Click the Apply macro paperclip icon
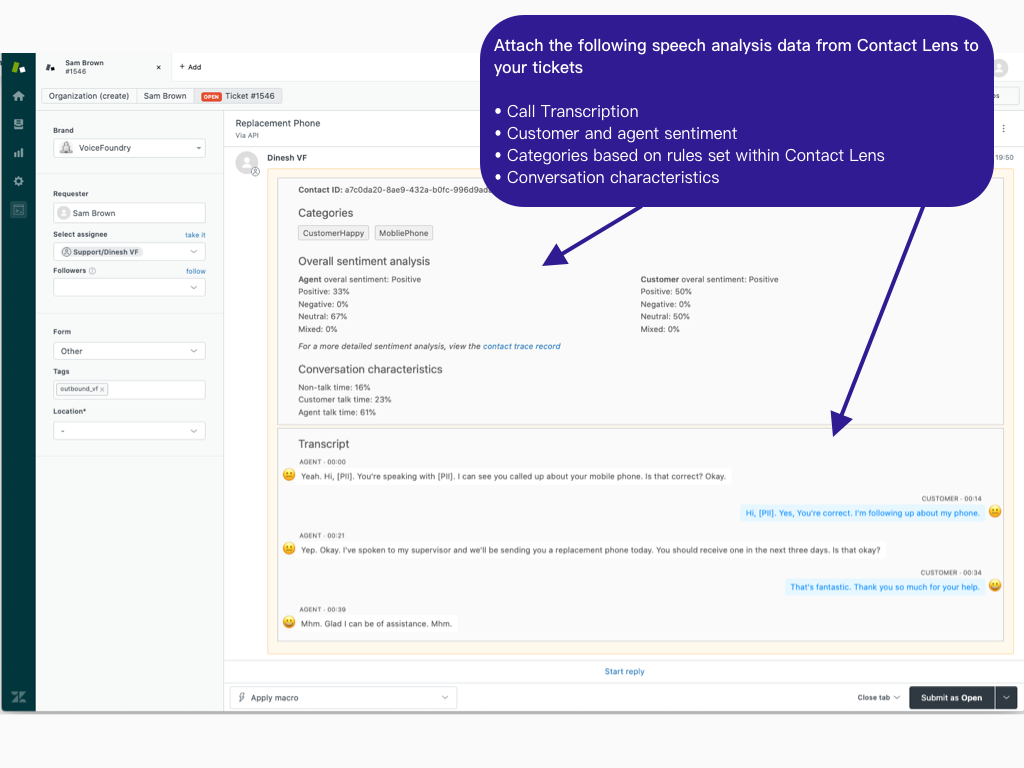The width and height of the screenshot is (1024, 768). [x=241, y=697]
